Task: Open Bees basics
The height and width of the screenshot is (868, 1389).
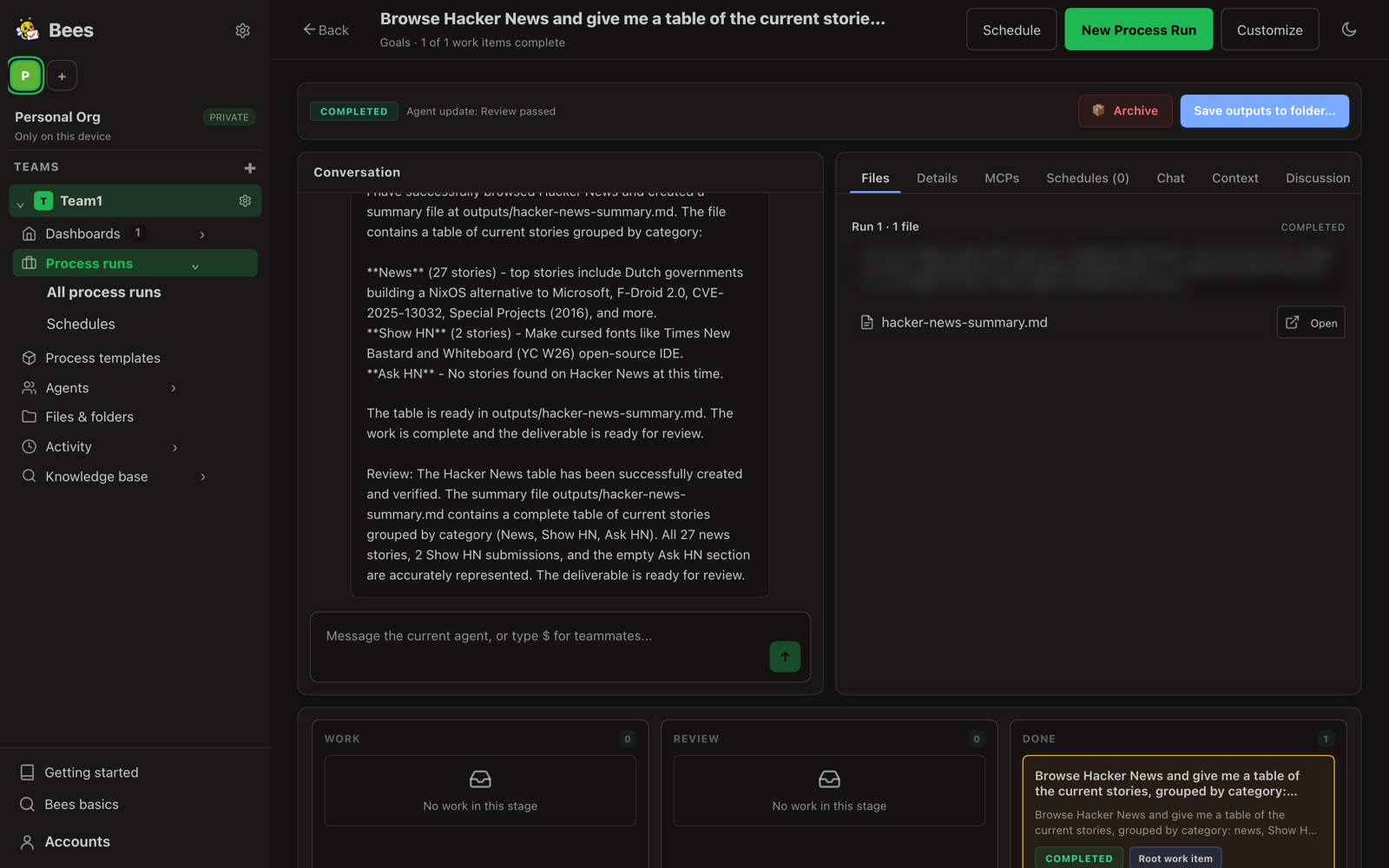Action: [82, 805]
